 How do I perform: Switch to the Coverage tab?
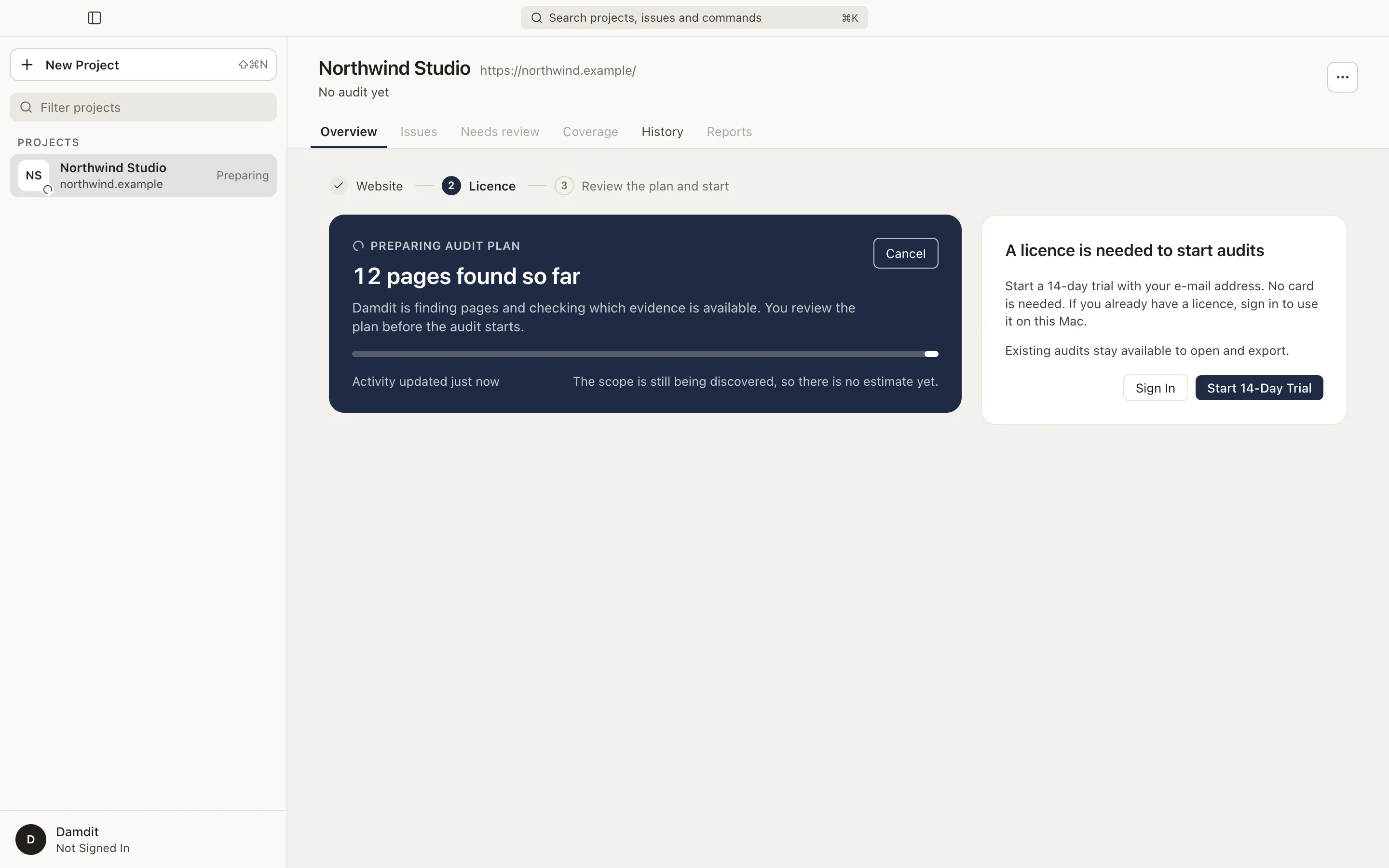pos(590,132)
